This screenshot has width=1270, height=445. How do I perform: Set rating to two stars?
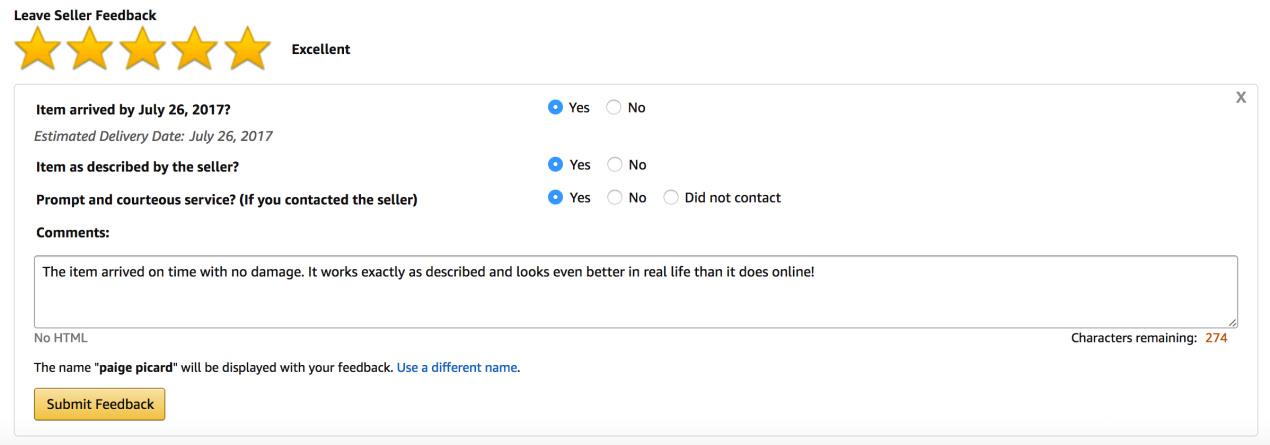[x=89, y=49]
